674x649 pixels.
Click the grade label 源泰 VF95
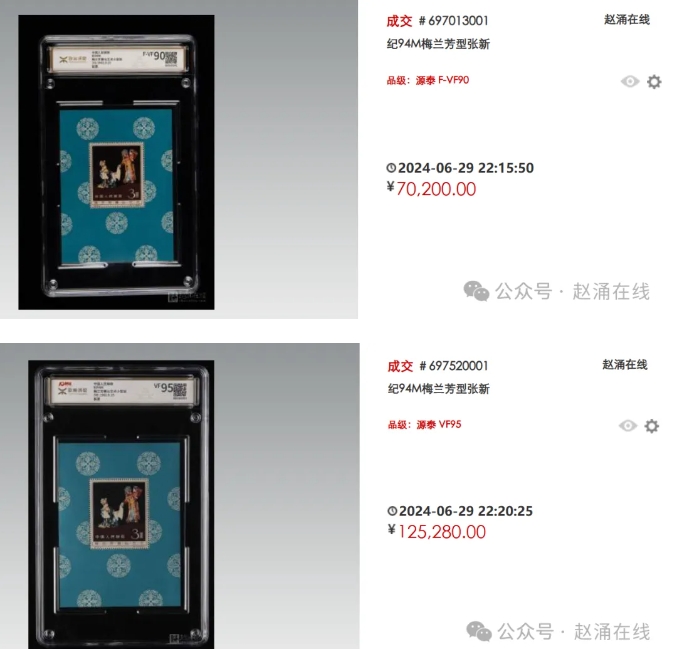pyautogui.click(x=439, y=425)
